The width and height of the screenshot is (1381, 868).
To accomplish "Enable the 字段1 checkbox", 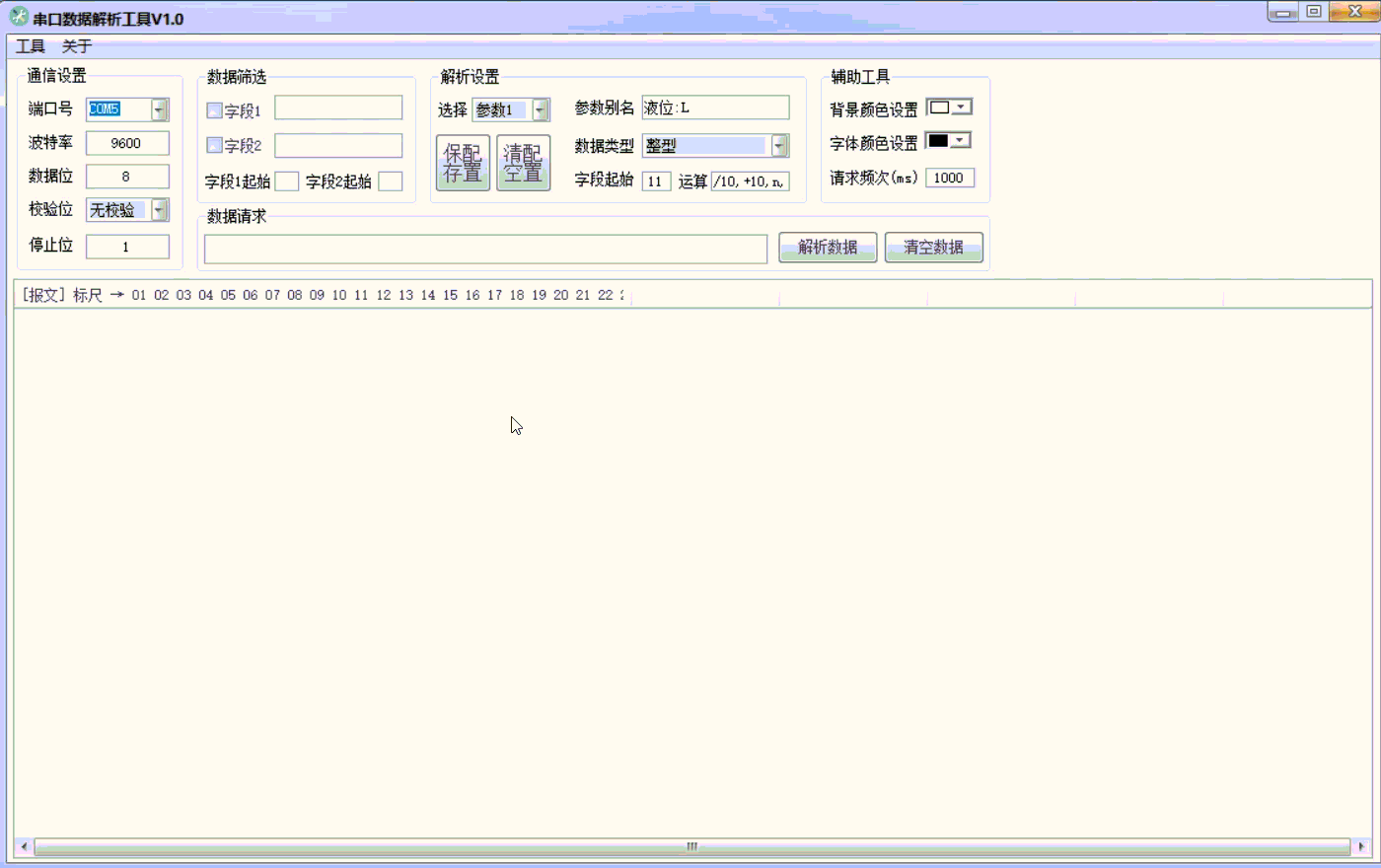I will click(214, 110).
